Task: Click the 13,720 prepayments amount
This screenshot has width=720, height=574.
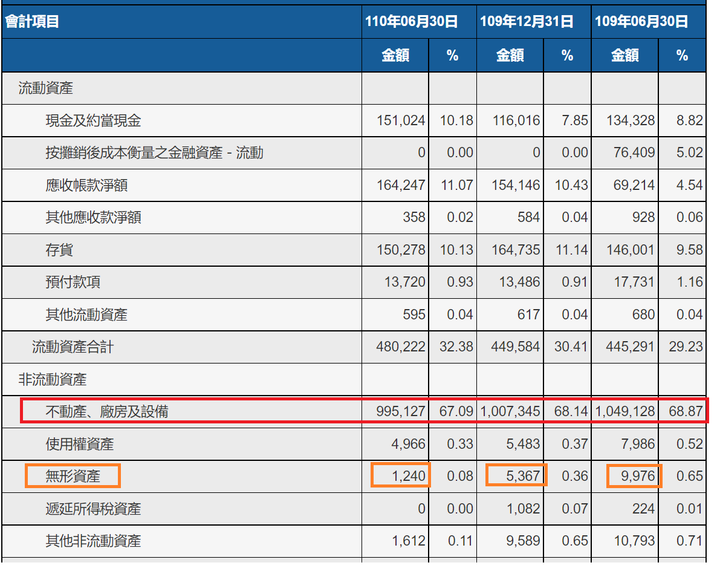Action: 405,282
